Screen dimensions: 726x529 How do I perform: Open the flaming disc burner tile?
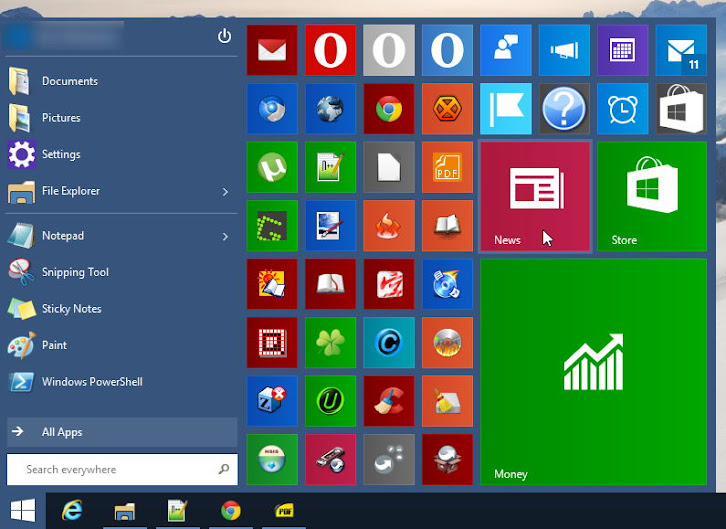tap(447, 342)
